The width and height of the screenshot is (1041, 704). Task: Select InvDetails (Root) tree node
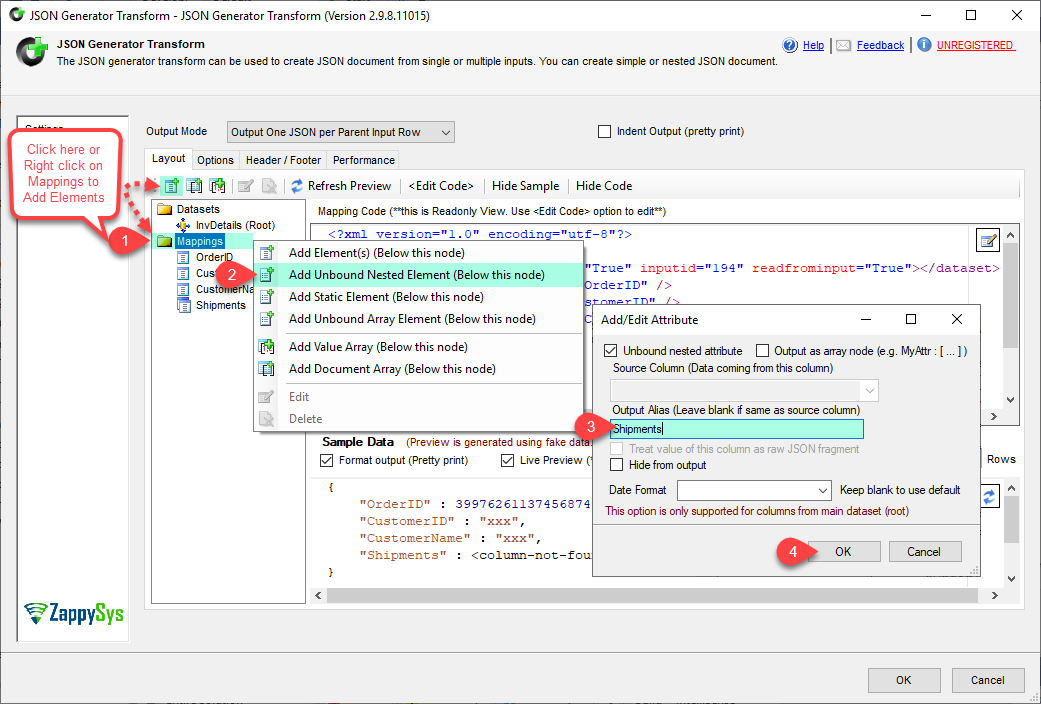235,226
